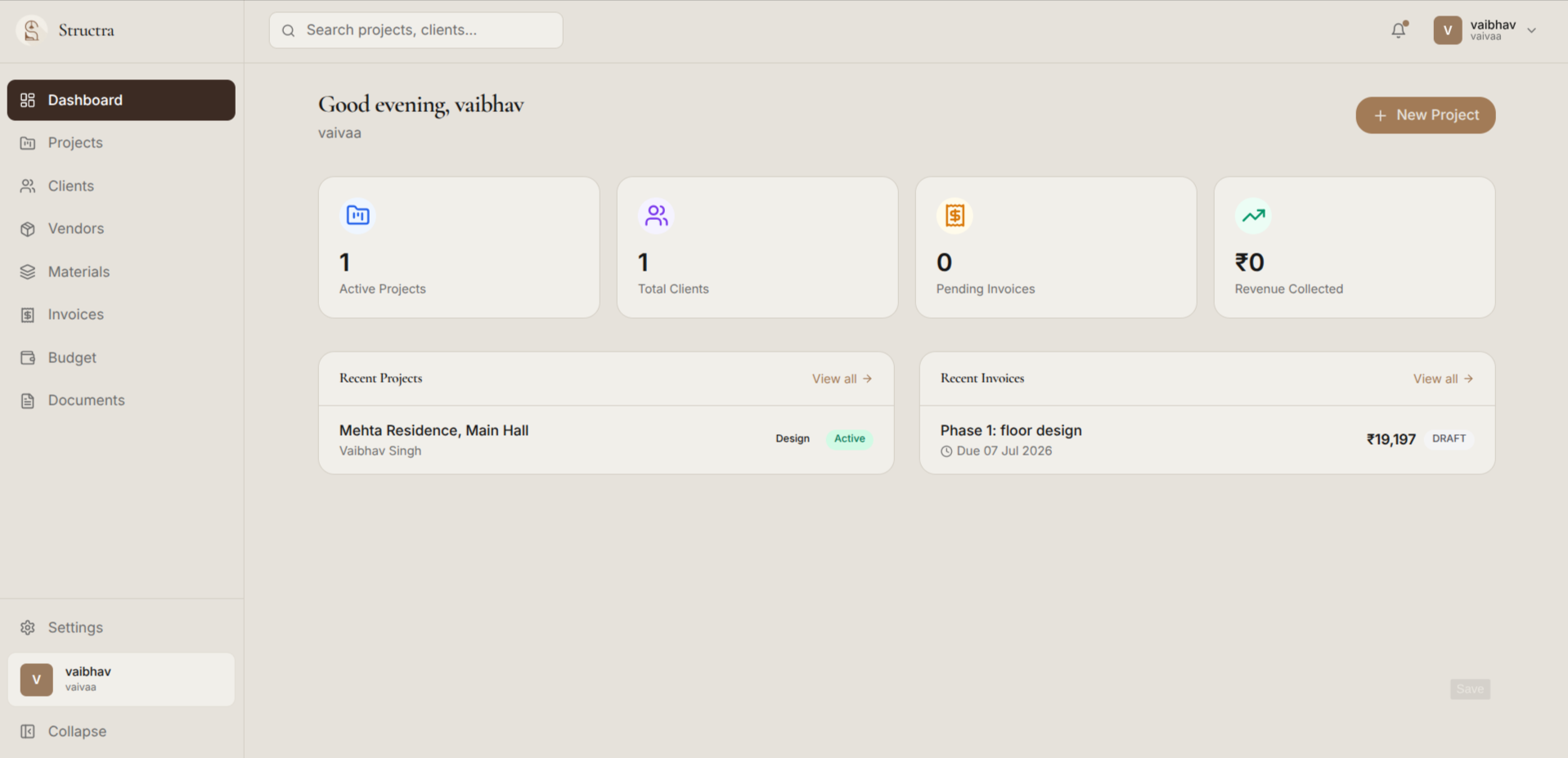Click the Vendors box icon in sidebar
Screen dimensions: 1568x758
point(28,229)
